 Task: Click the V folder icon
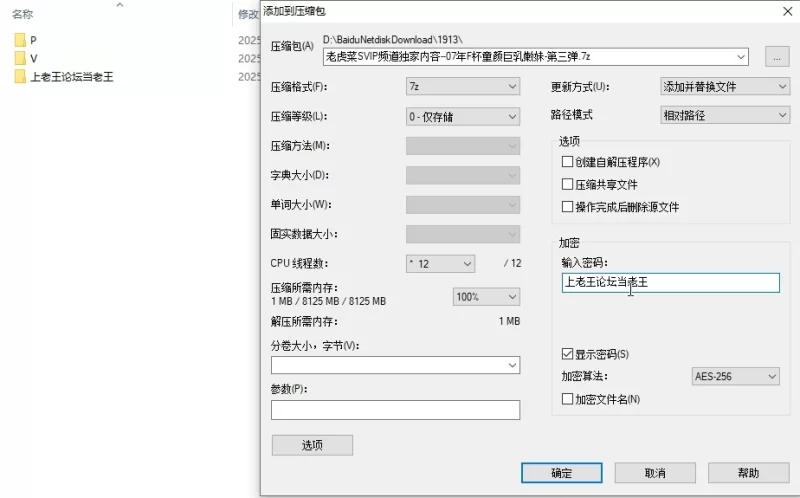click(21, 58)
